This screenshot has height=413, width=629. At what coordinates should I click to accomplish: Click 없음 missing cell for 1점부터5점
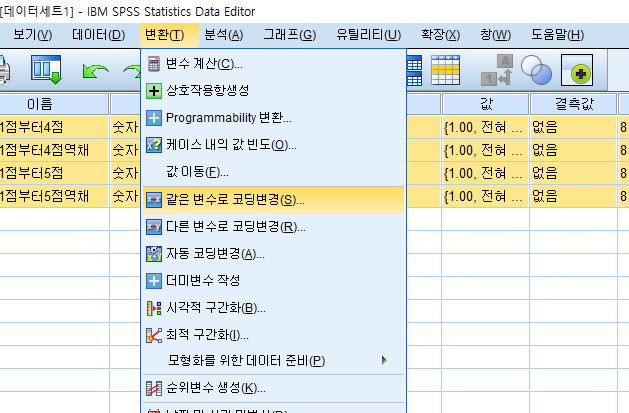tap(573, 173)
